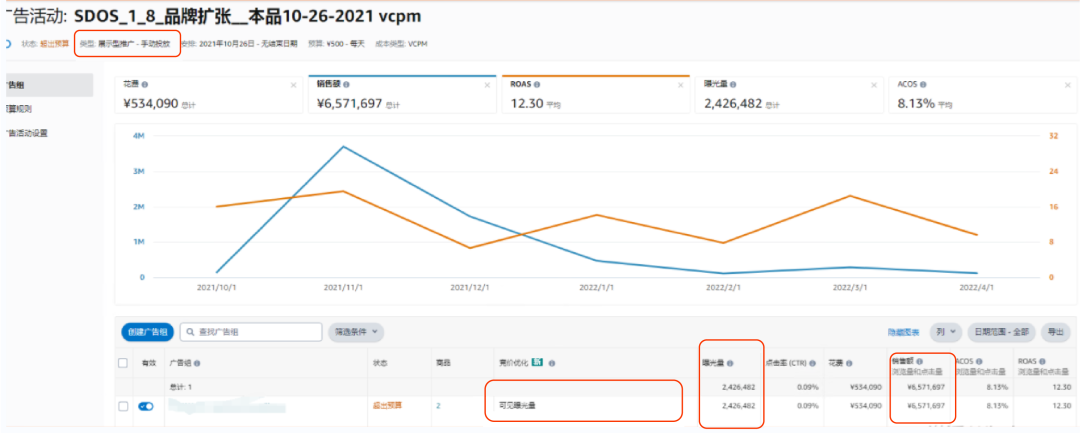1080x433 pixels.
Task: Click 2022/3/1 label on chart axis
Action: [x=850, y=288]
